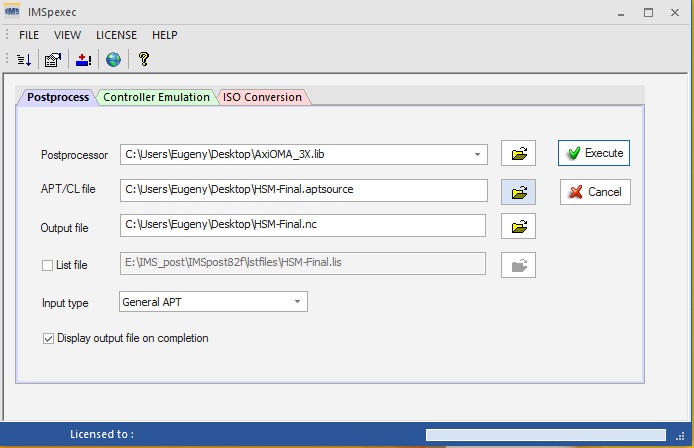Switch to the ISO Conversion tab

[262, 97]
